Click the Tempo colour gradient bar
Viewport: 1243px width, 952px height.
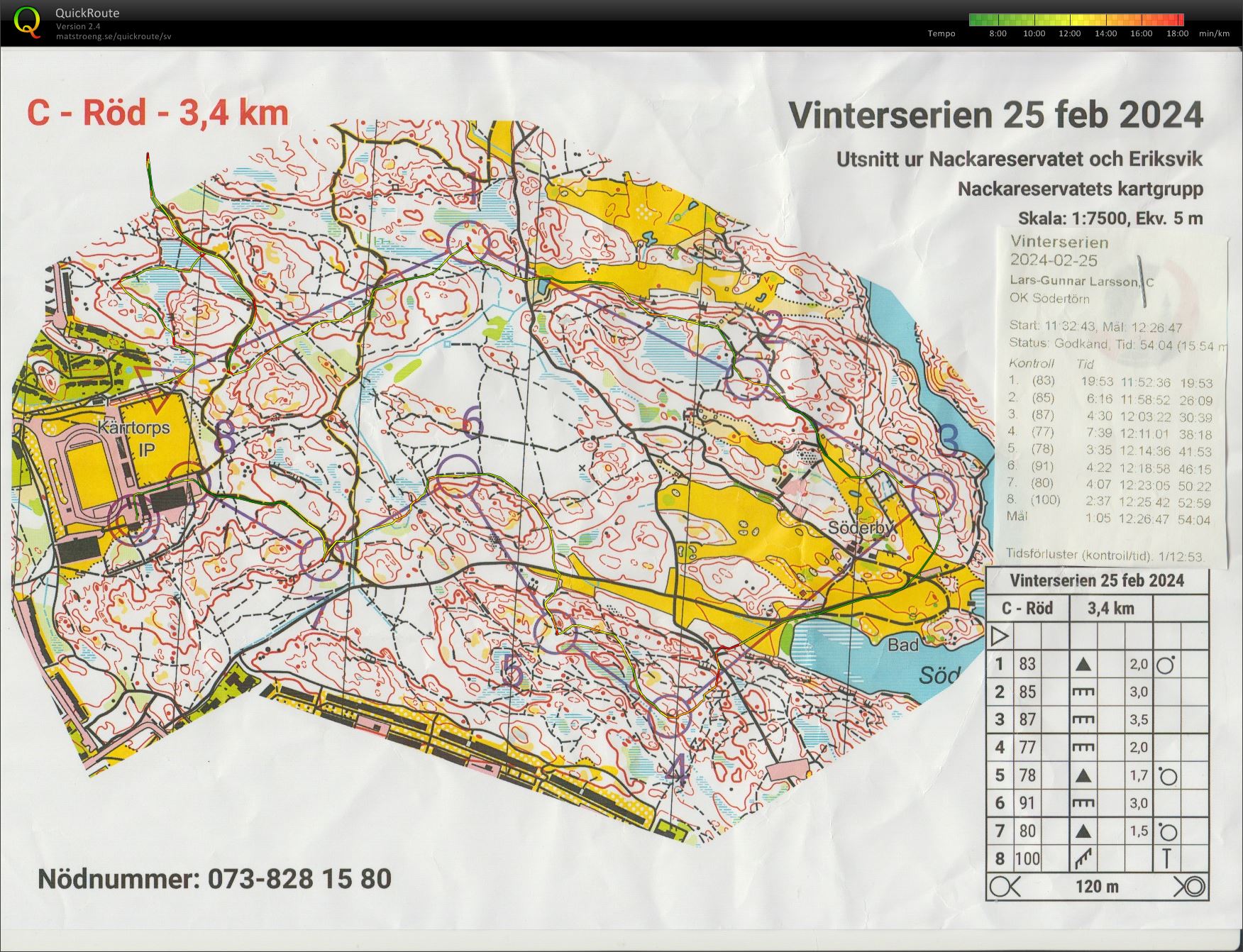(1076, 20)
